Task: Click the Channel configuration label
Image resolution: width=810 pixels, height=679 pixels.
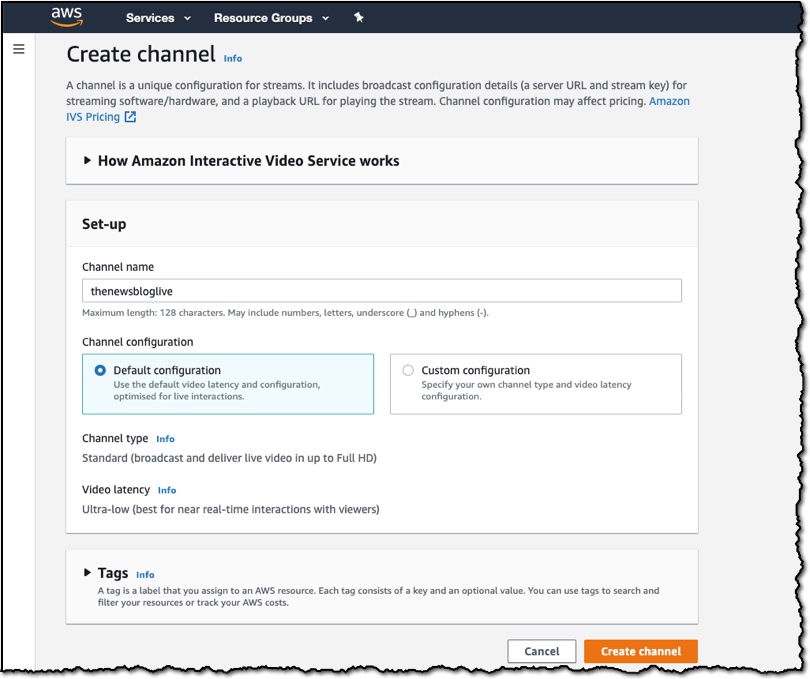Action: click(137, 342)
